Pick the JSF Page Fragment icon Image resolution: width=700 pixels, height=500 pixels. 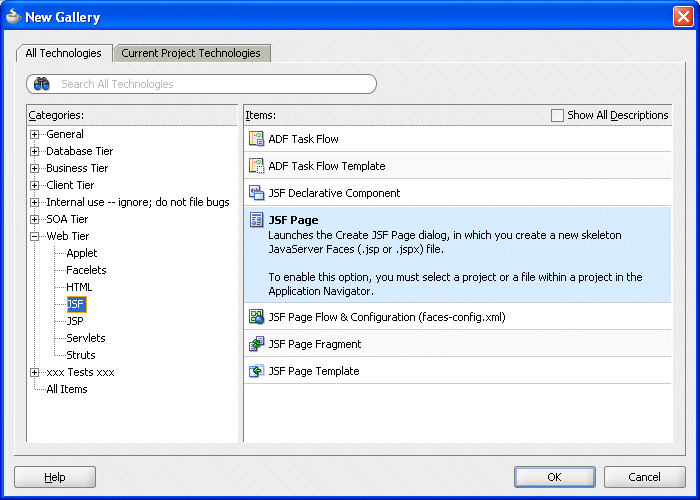point(256,344)
